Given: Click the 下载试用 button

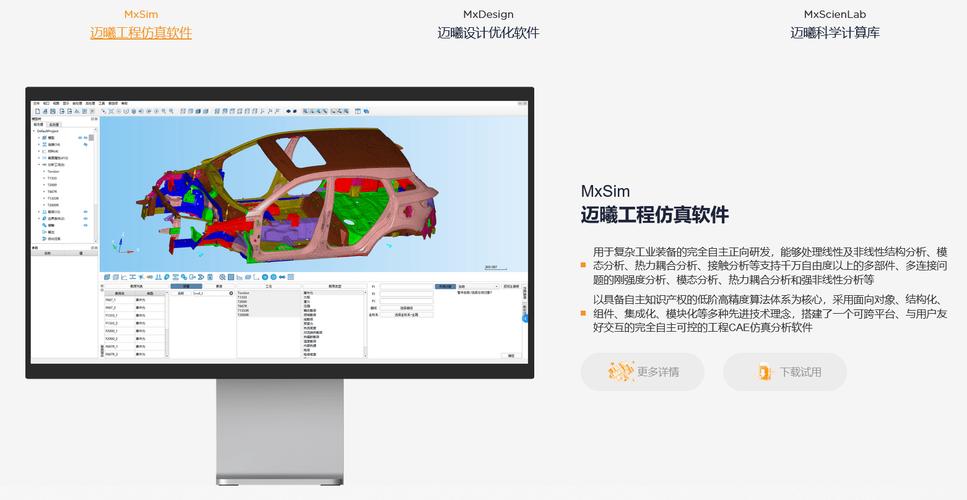Looking at the screenshot, I should [x=784, y=372].
